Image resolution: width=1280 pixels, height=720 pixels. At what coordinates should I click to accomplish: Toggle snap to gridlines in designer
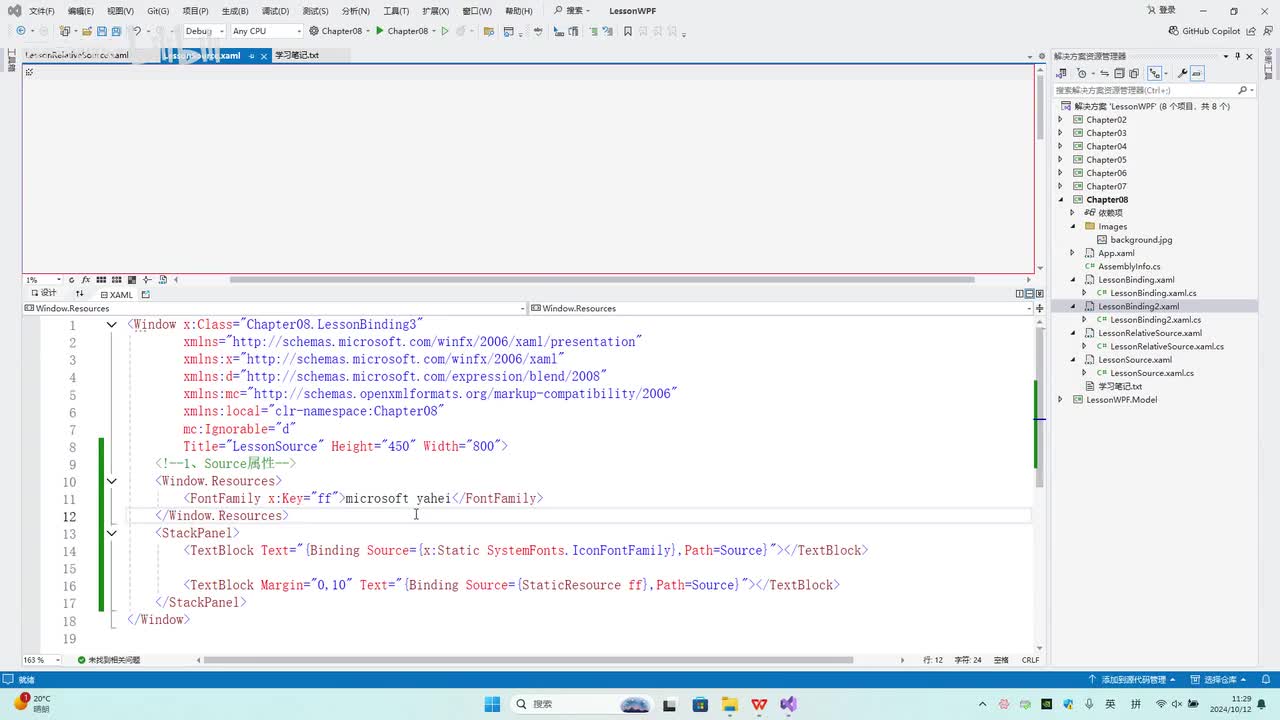[x=117, y=280]
